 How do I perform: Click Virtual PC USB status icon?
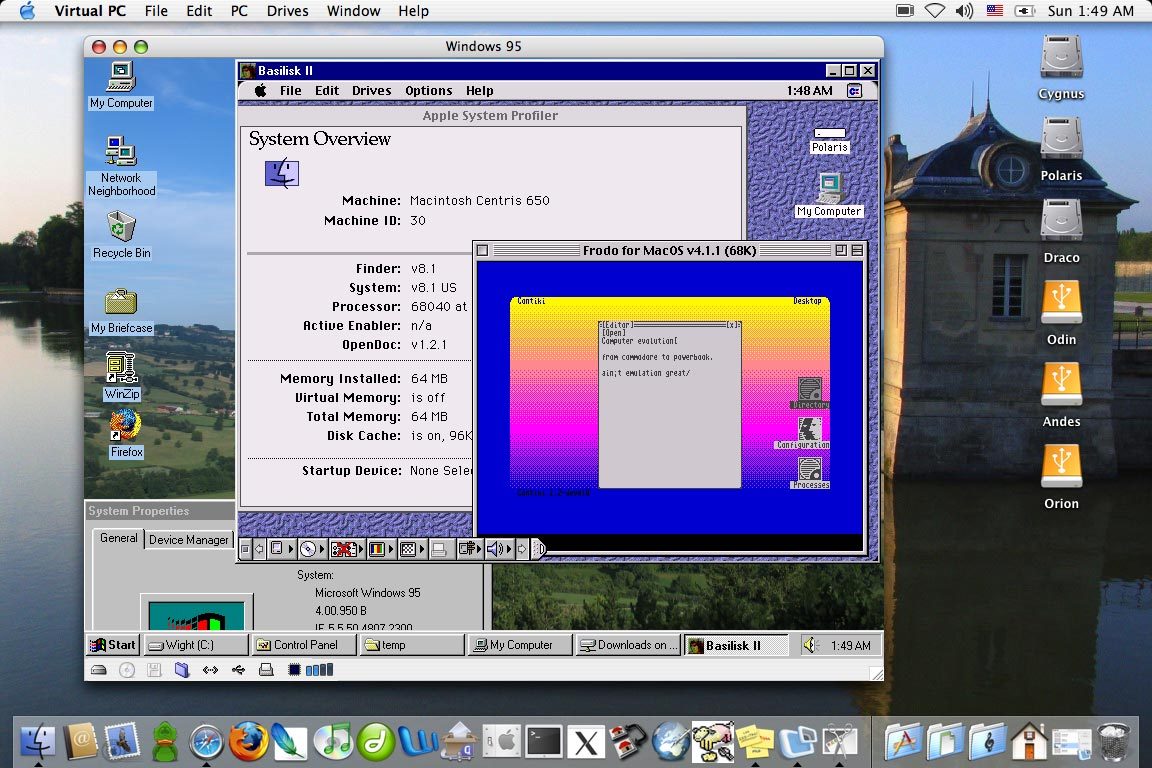[238, 670]
